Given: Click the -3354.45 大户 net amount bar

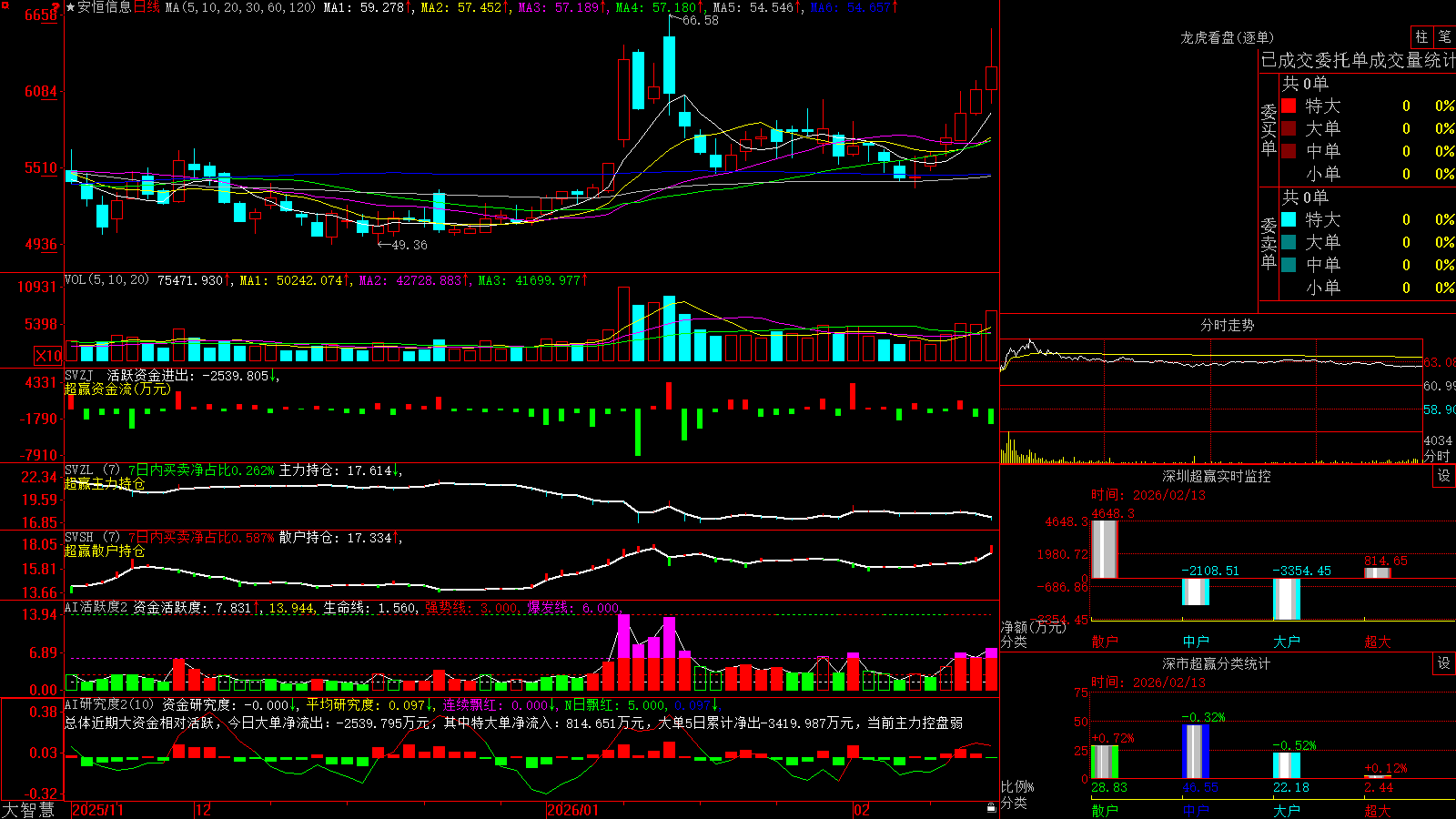Looking at the screenshot, I should coord(1287,599).
